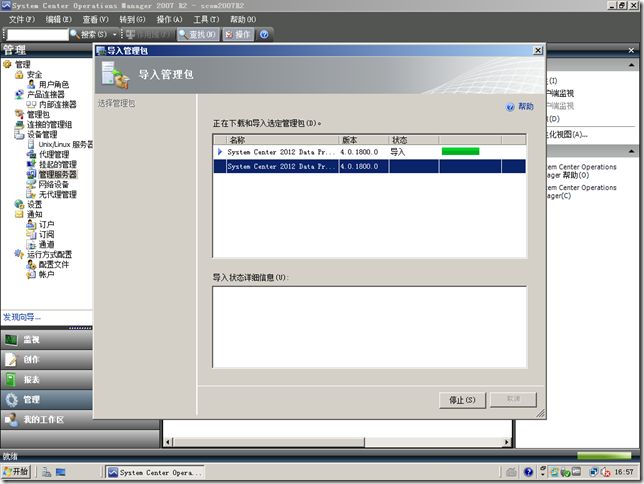The width and height of the screenshot is (644, 484).
Task: Click the 帮助 link in import dialog
Action: [525, 107]
